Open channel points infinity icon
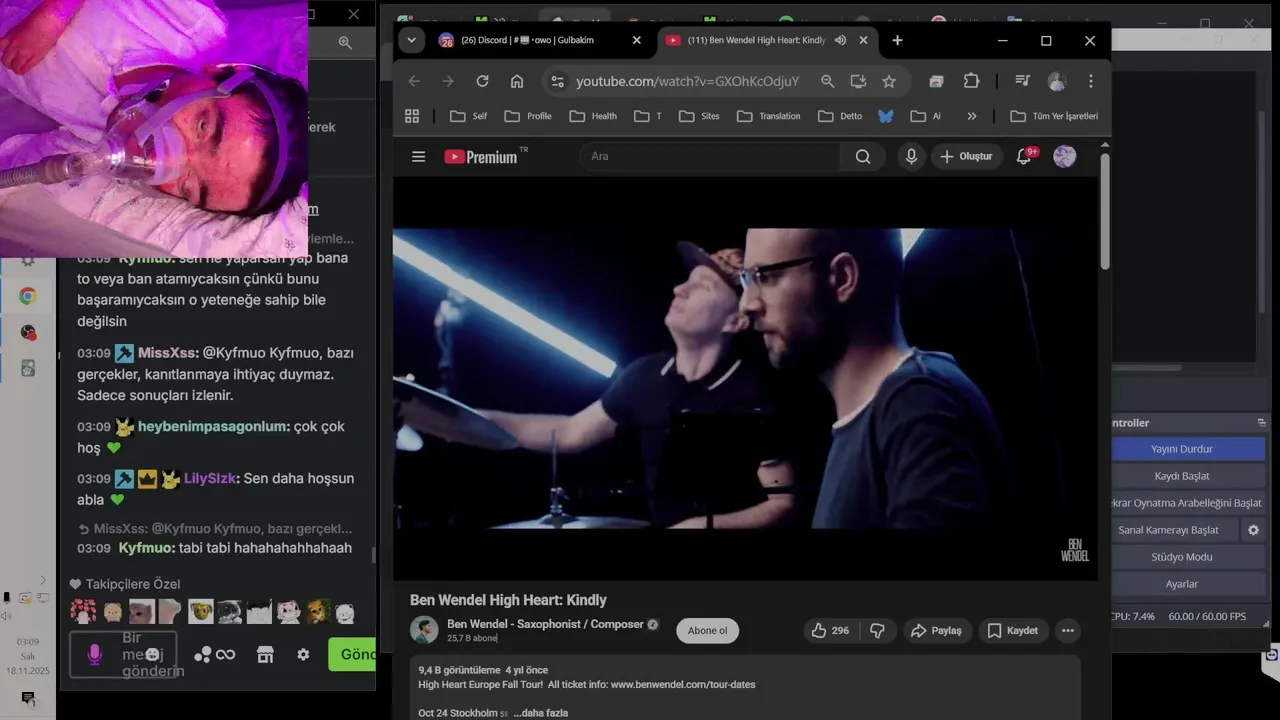Image resolution: width=1280 pixels, height=720 pixels. (x=225, y=654)
